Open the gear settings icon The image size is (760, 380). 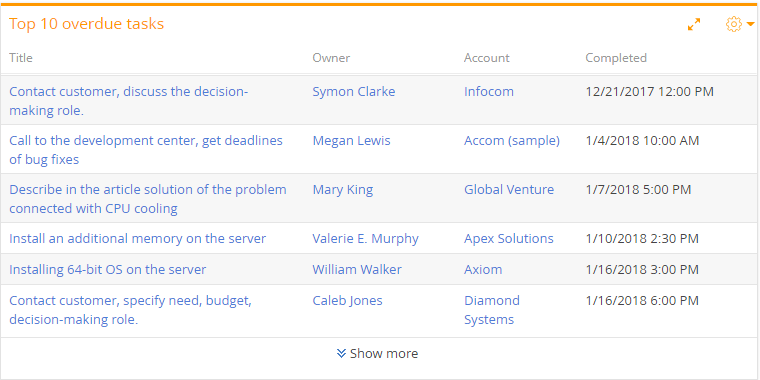(734, 24)
